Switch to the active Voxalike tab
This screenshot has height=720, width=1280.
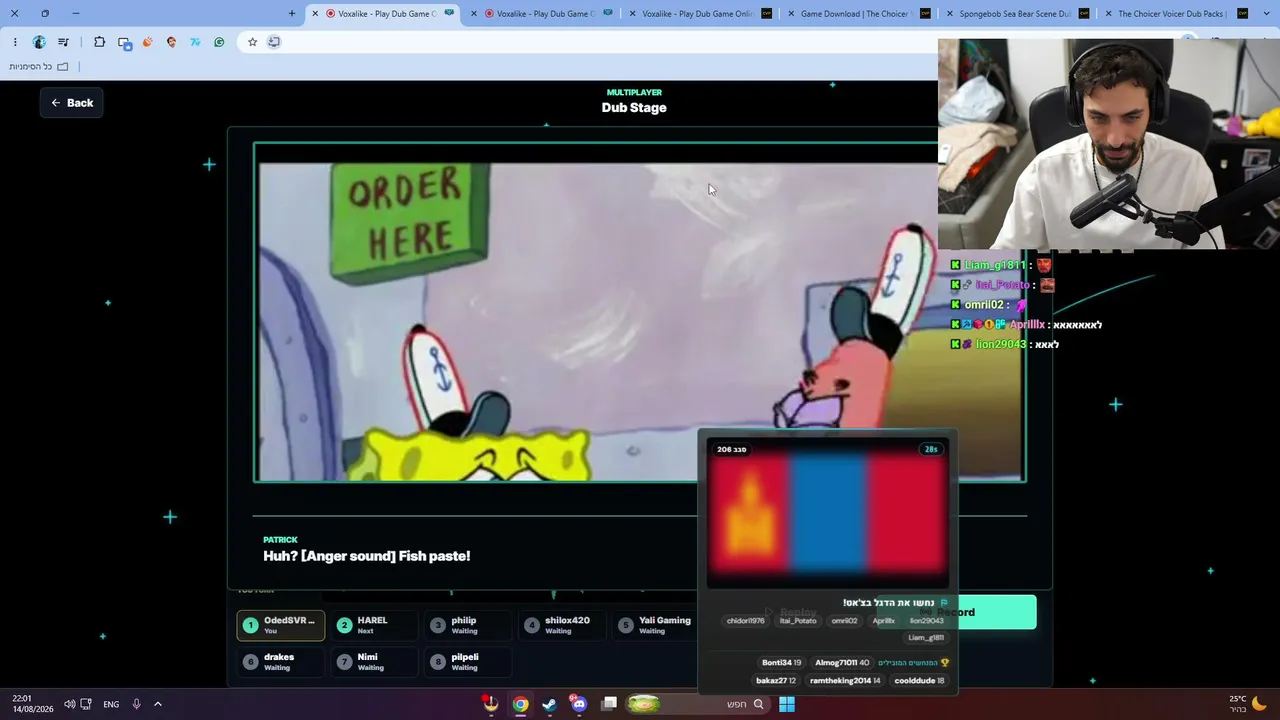[x=385, y=14]
